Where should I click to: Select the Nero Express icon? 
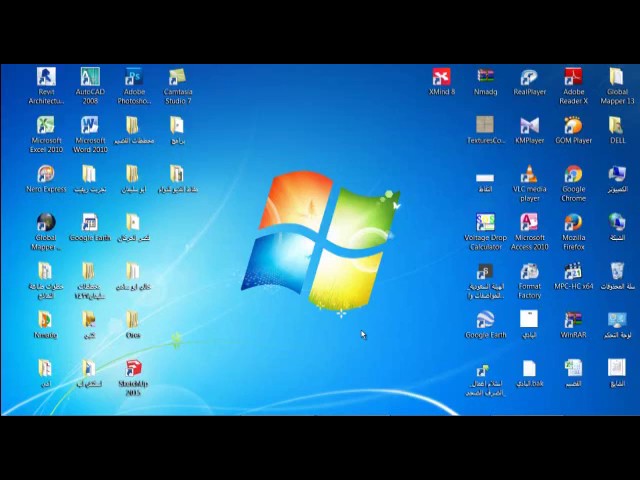[46, 179]
